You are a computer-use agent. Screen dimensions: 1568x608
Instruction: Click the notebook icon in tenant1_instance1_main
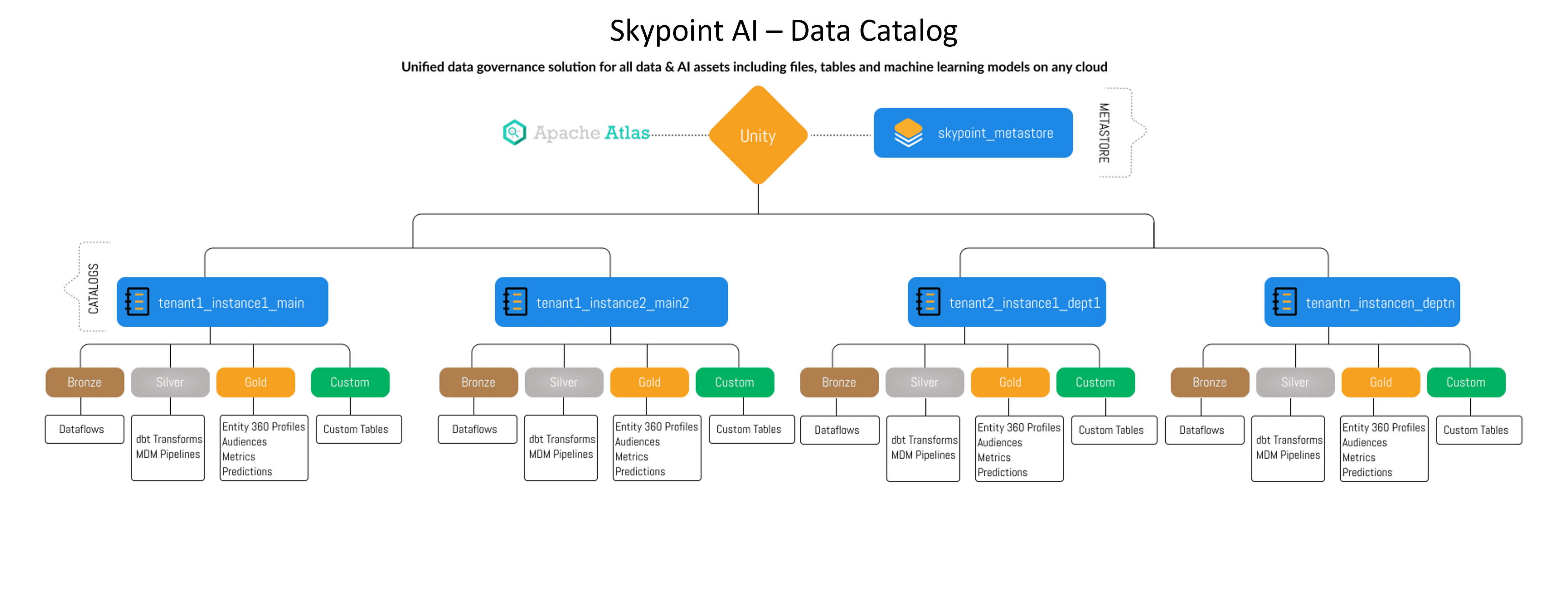137,302
